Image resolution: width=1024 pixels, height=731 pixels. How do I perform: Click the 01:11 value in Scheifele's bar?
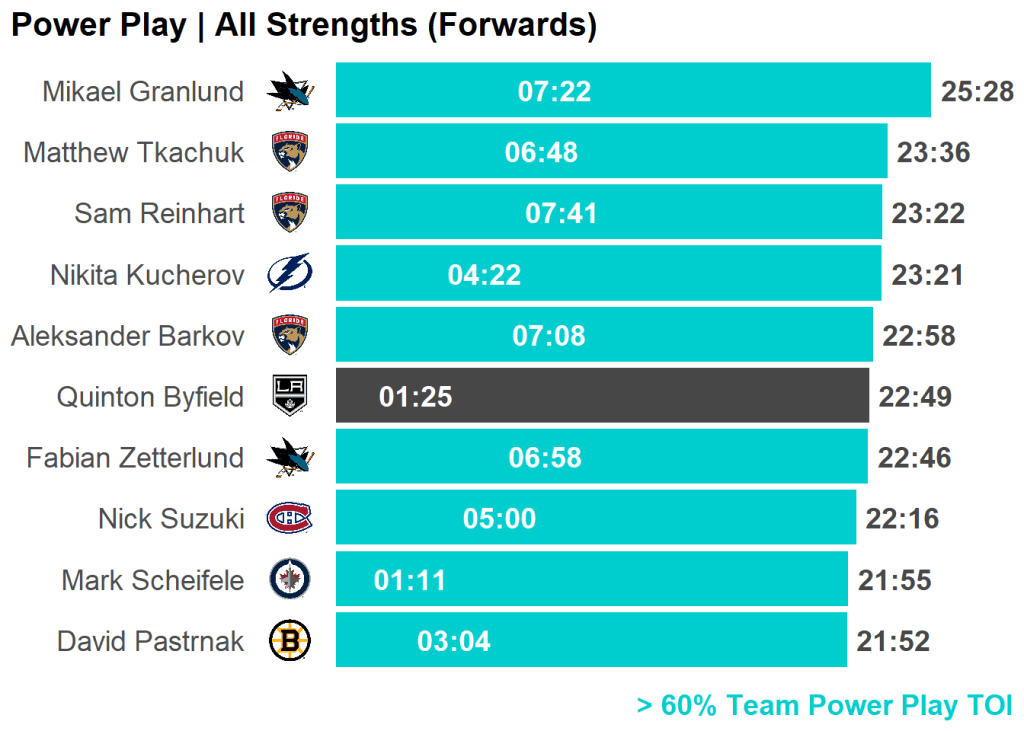point(410,579)
